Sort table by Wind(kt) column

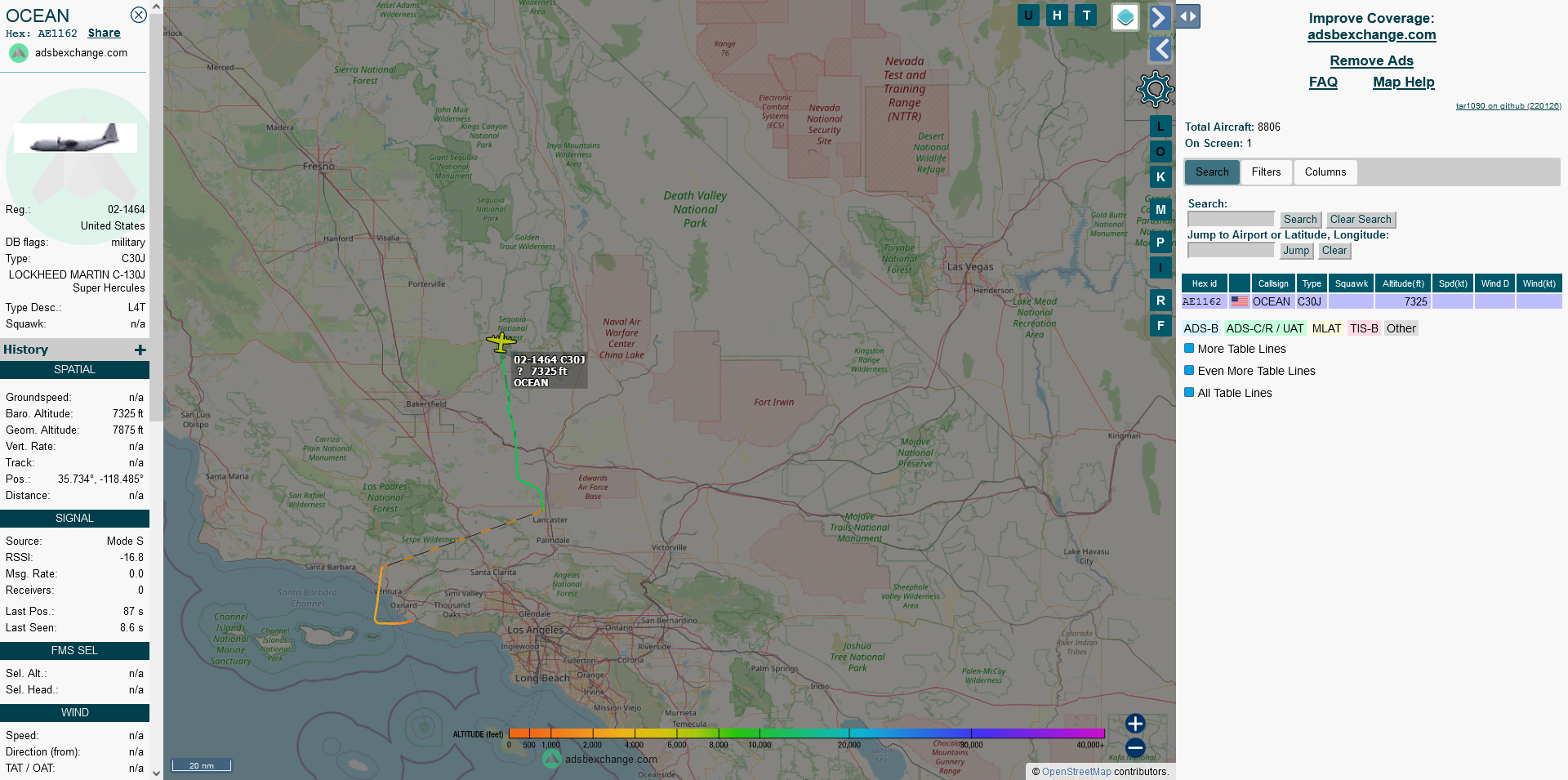1539,283
